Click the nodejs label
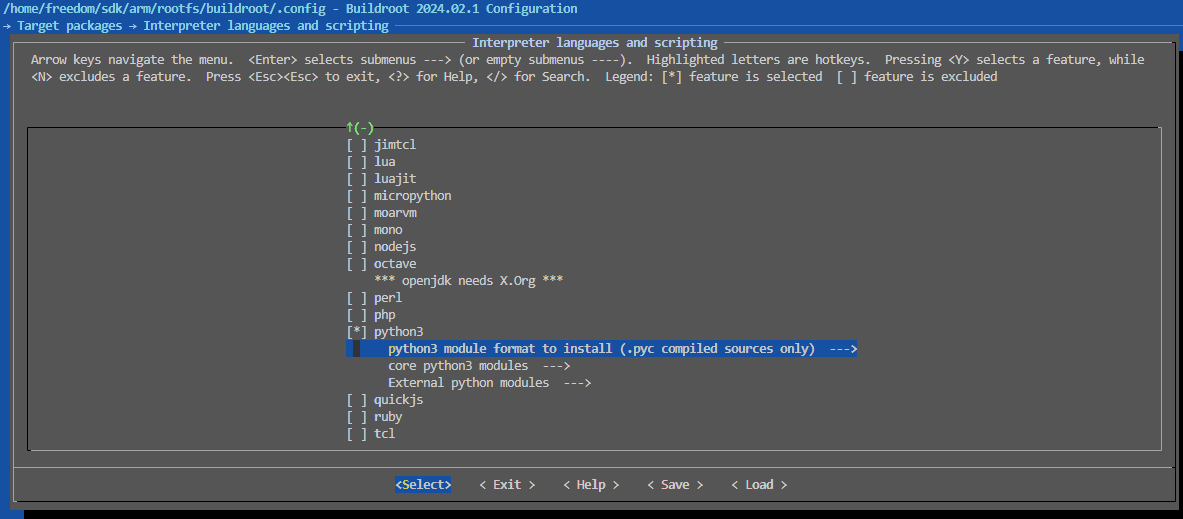 pyautogui.click(x=395, y=247)
